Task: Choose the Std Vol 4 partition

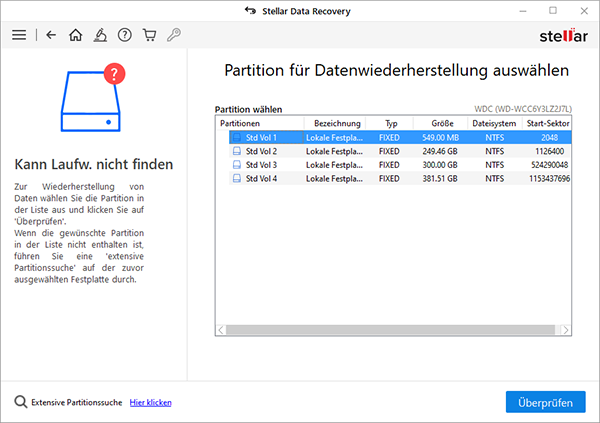Action: point(261,179)
